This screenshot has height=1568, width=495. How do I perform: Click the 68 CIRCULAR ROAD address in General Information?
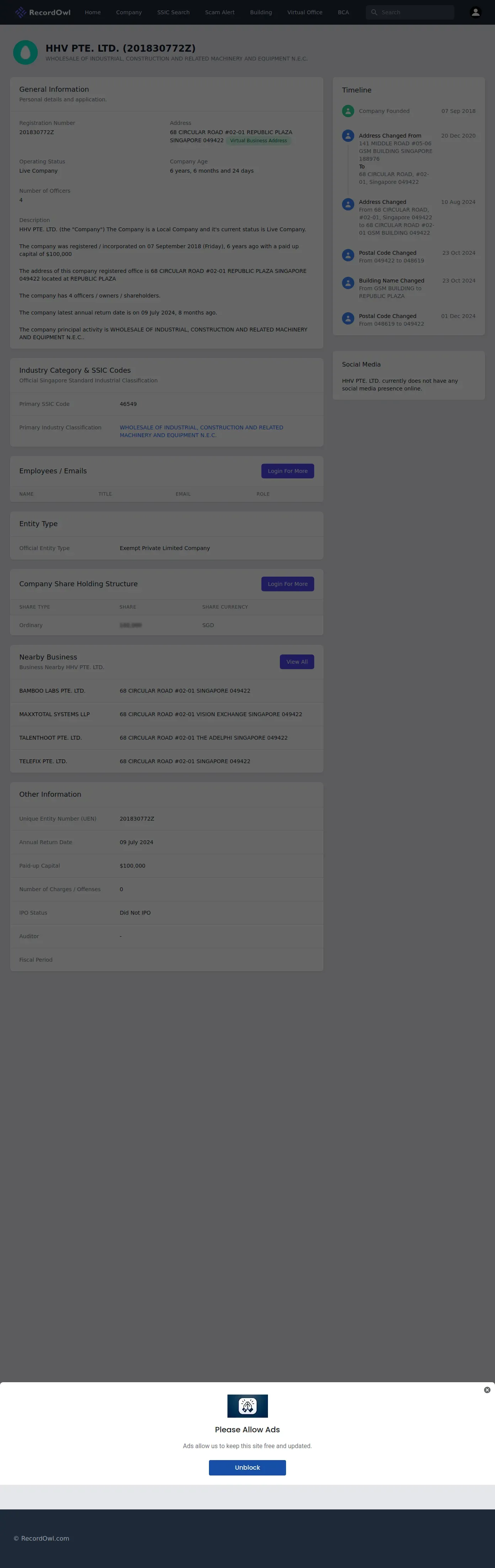tap(231, 136)
